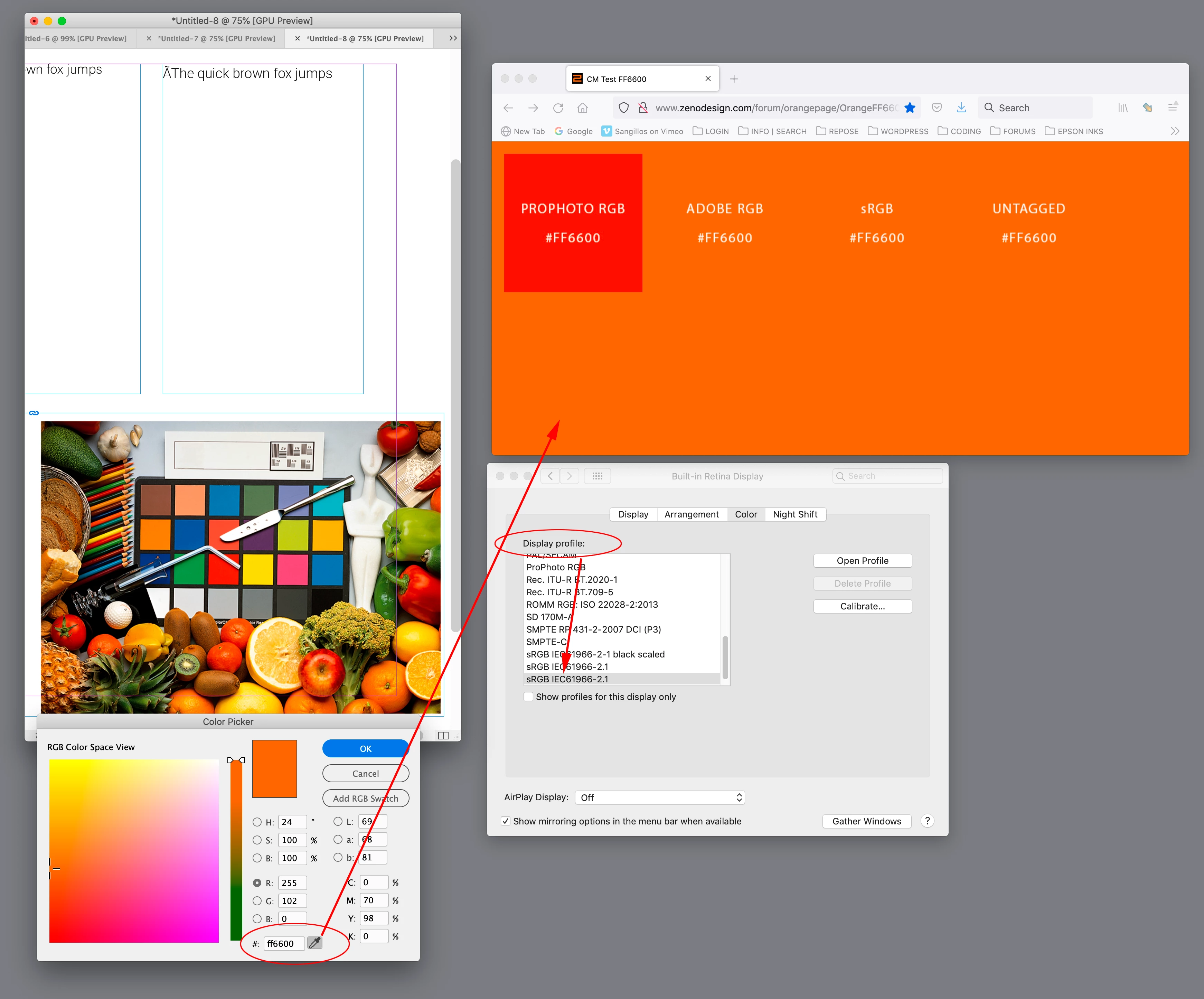Image resolution: width=1204 pixels, height=999 pixels.
Task: Open the AirPlay Display dropdown
Action: 659,797
